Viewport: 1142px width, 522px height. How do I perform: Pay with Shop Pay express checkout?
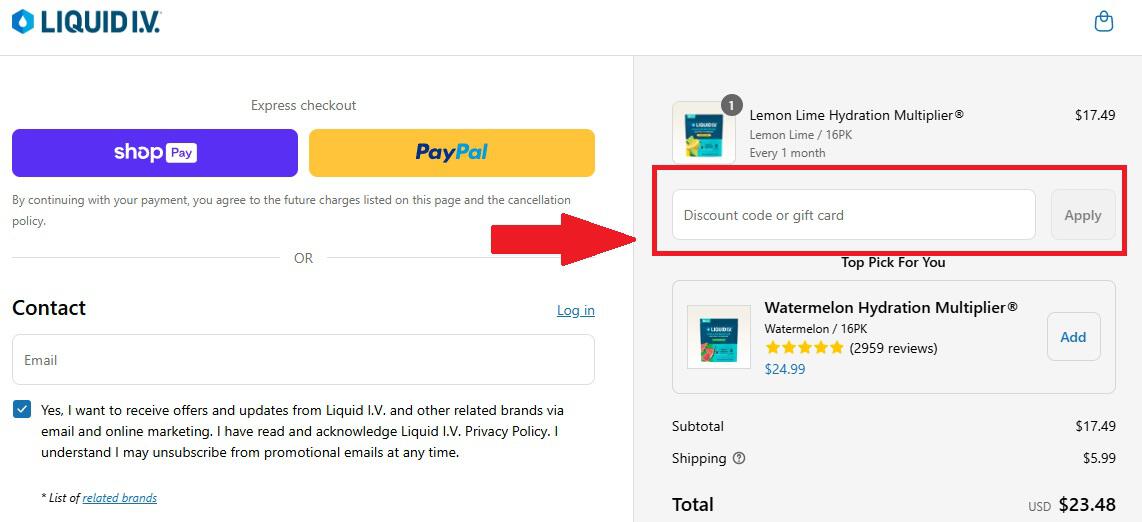click(x=155, y=153)
